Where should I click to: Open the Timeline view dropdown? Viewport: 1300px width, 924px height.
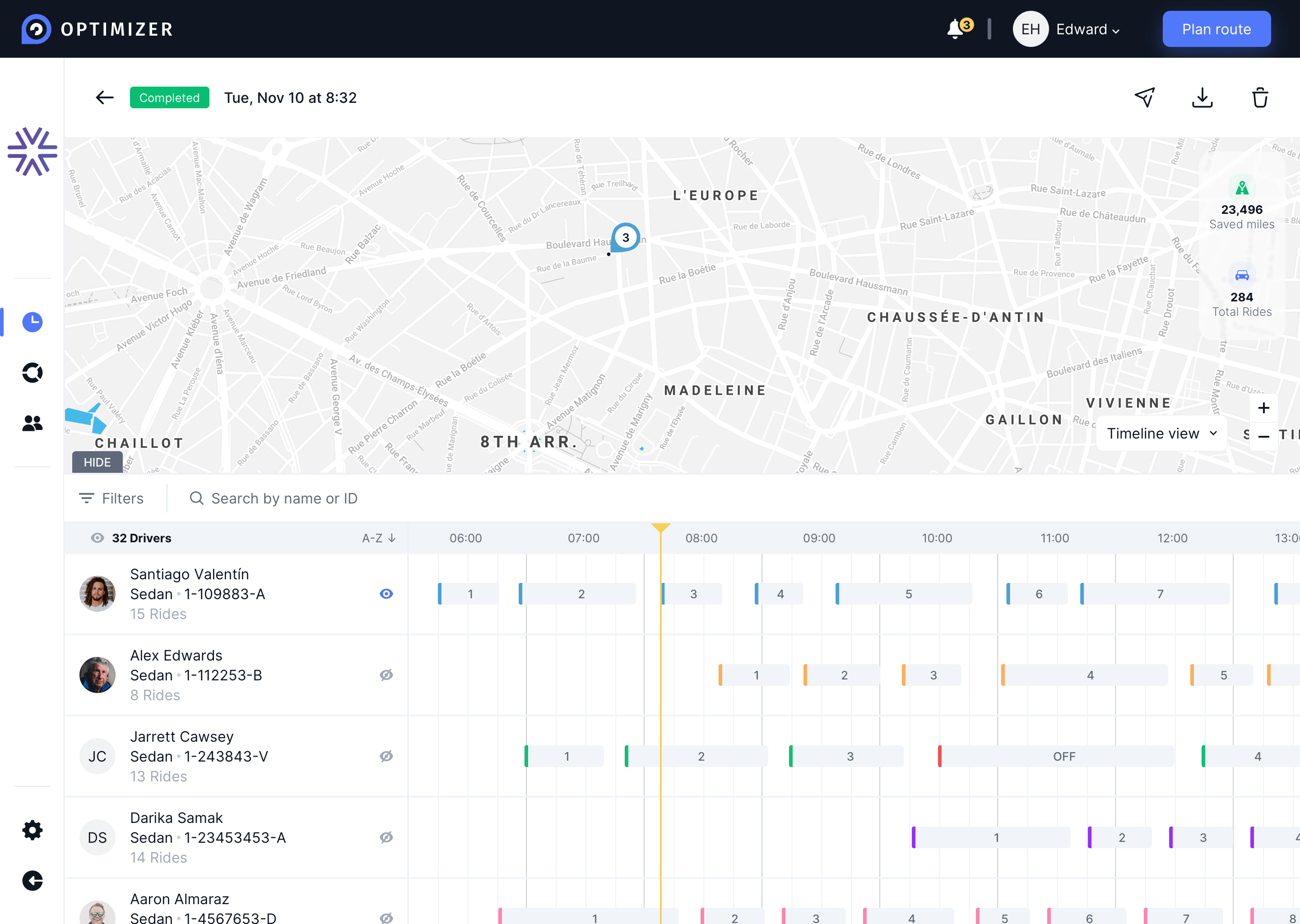tap(1161, 434)
